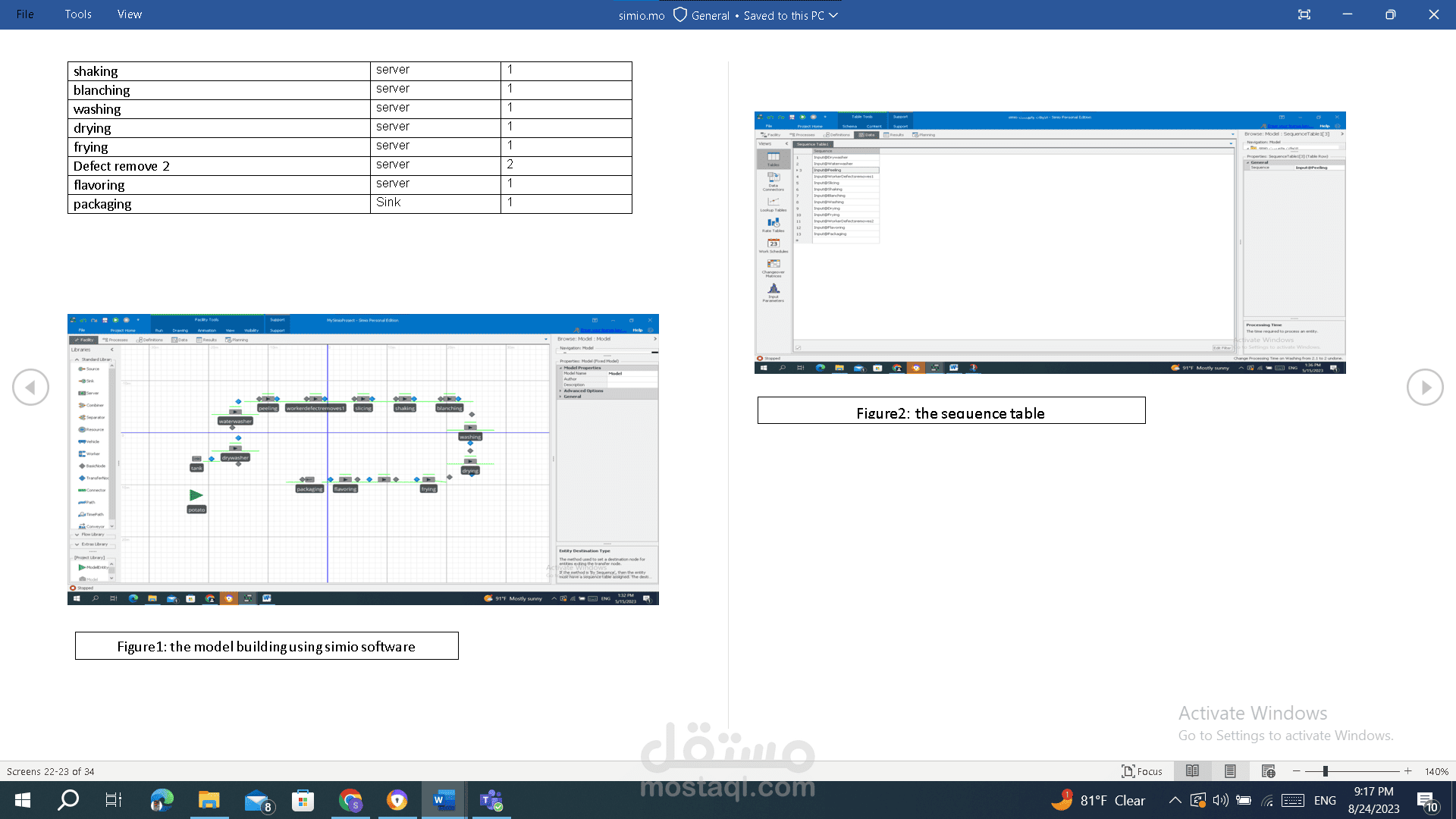Click the 'Screens 22-23 of 34' indicator
Screen dimensions: 1456x819
tap(51, 772)
